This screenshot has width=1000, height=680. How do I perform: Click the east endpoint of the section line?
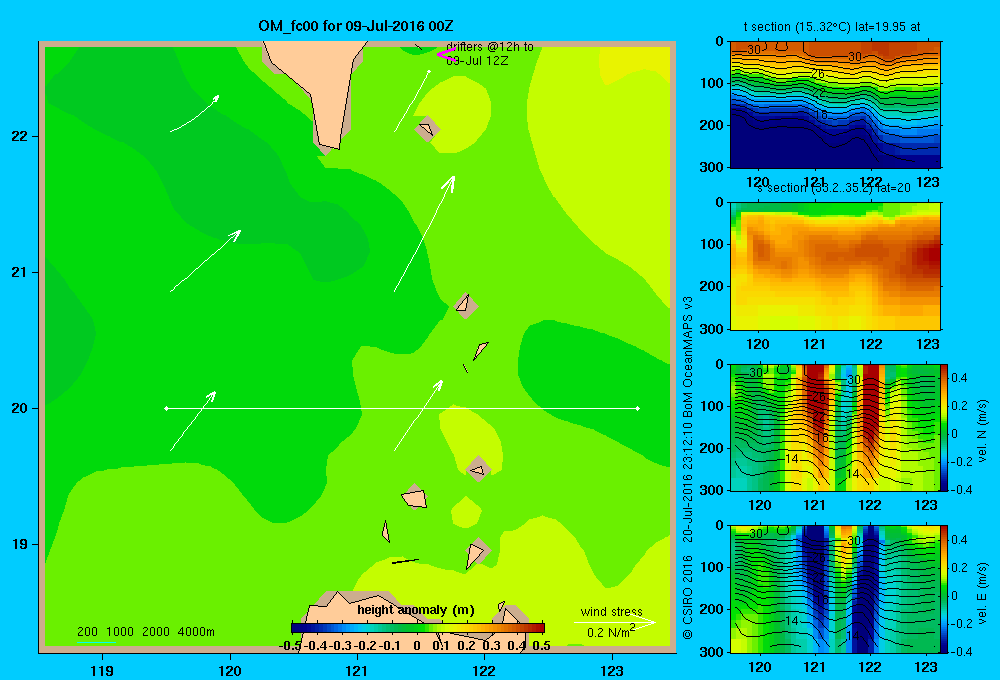pyautogui.click(x=638, y=408)
